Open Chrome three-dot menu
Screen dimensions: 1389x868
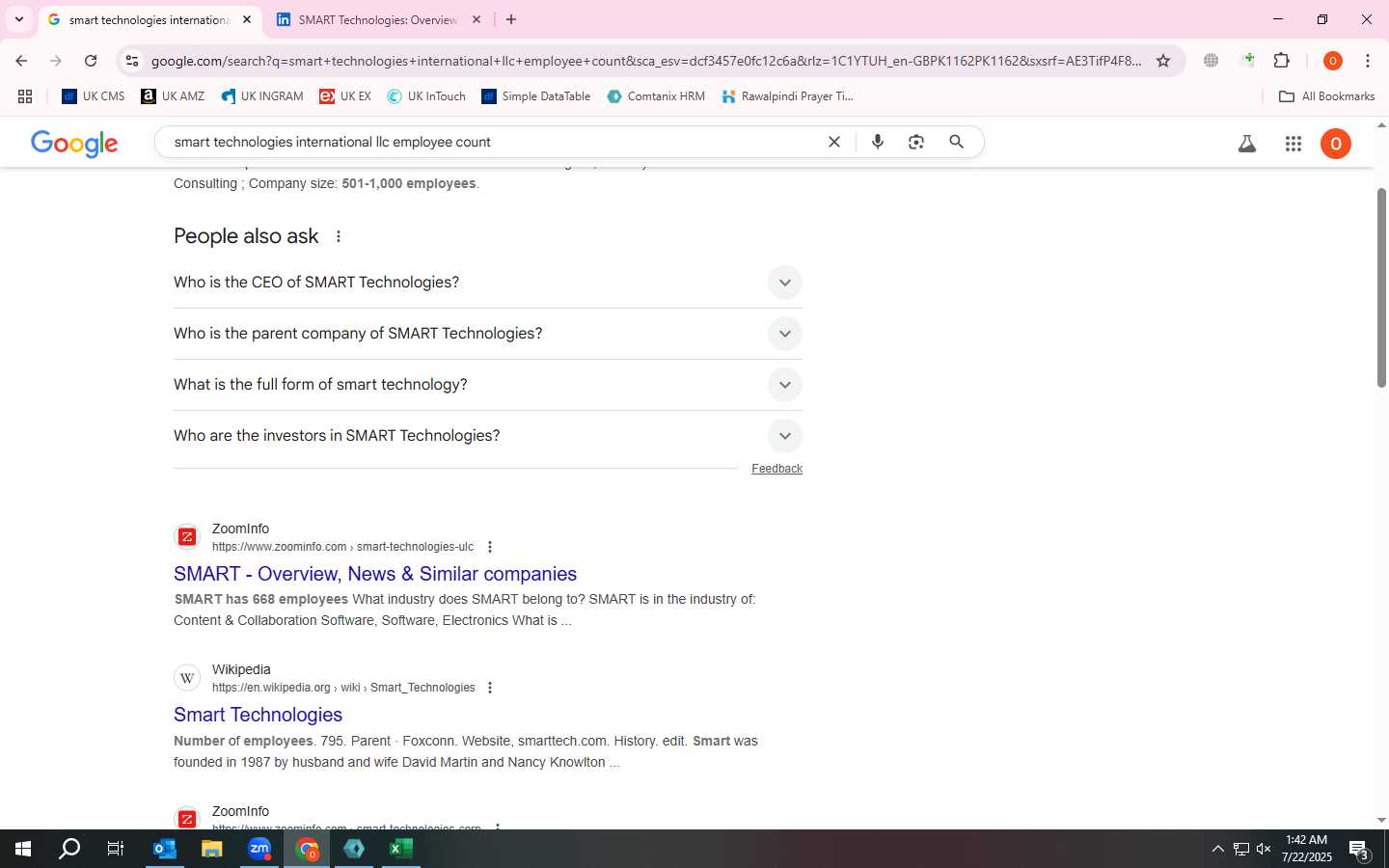(1368, 61)
